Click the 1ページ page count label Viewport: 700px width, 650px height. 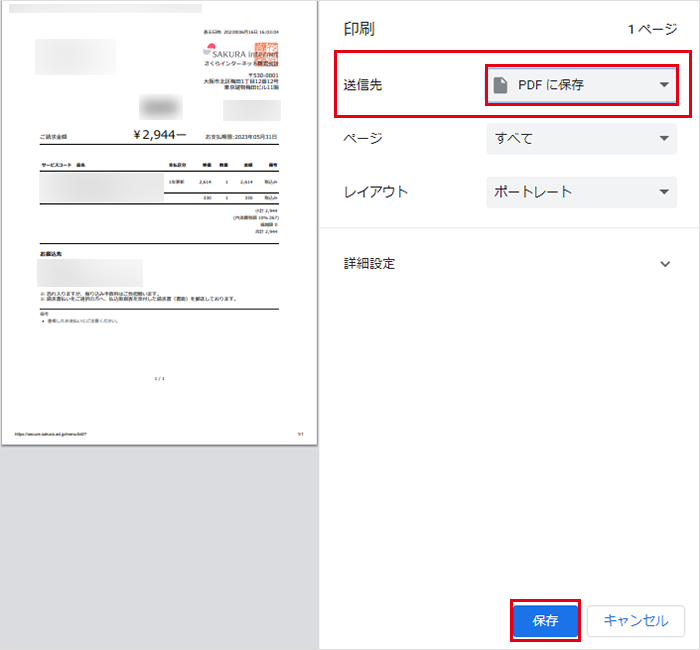click(652, 30)
